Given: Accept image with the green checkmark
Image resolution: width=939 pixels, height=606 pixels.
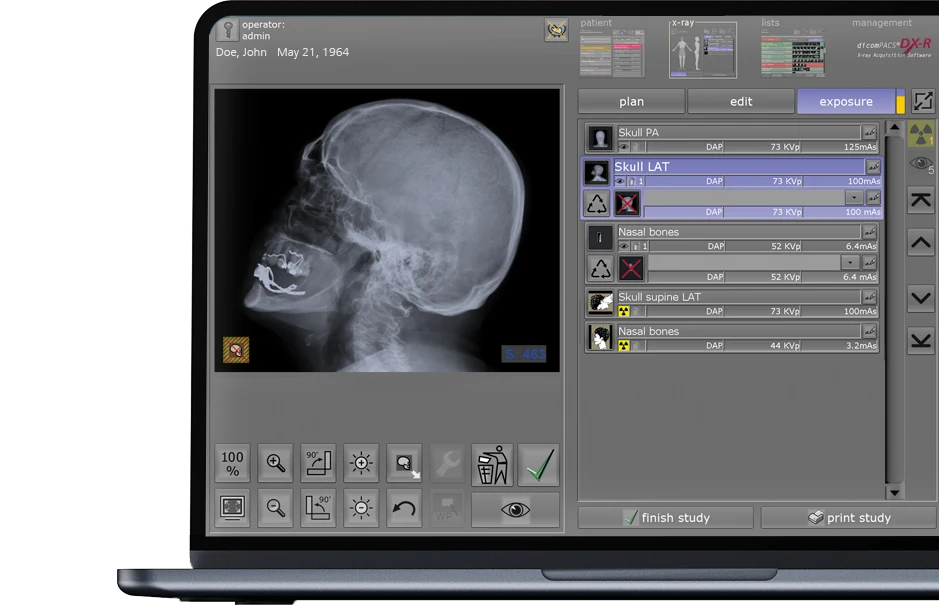Looking at the screenshot, I should [538, 465].
